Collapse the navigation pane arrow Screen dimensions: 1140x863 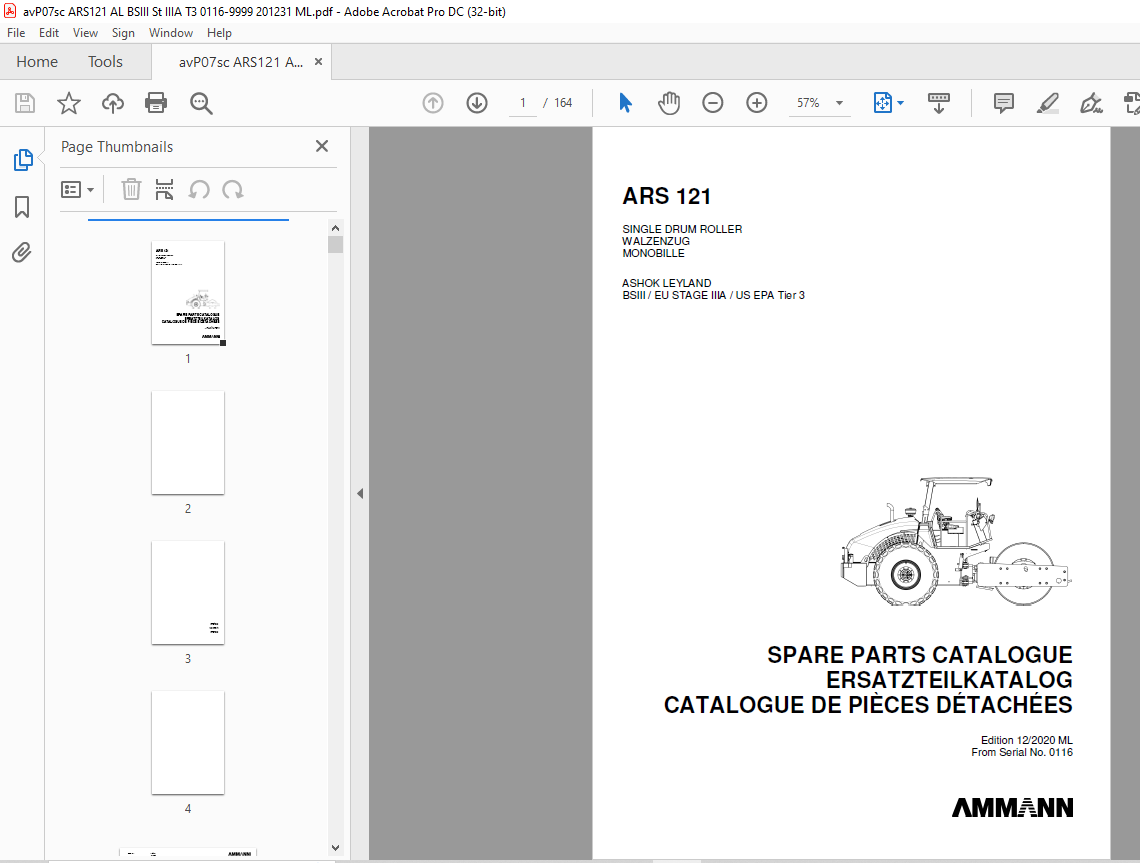pyautogui.click(x=360, y=494)
